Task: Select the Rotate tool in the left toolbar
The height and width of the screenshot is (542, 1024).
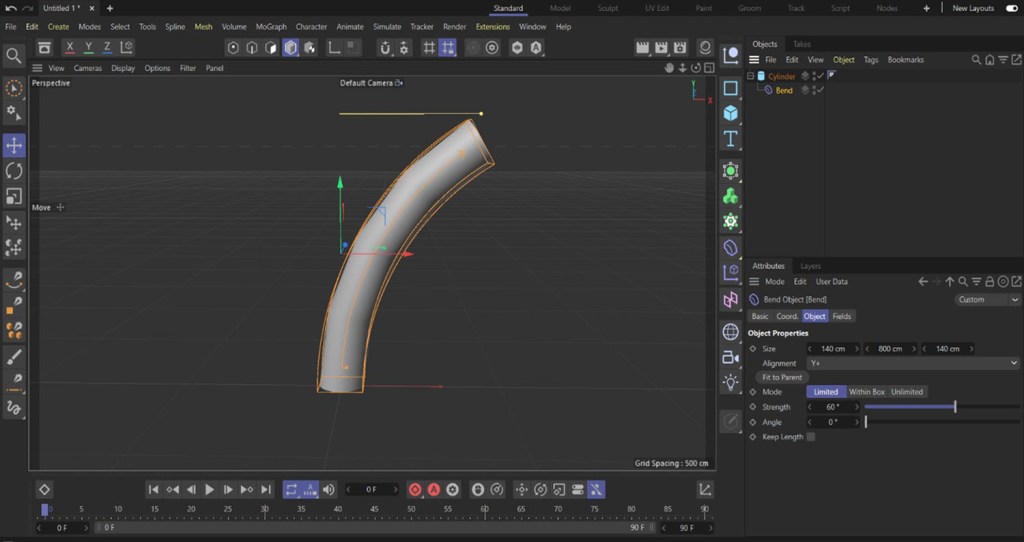Action: [x=14, y=171]
